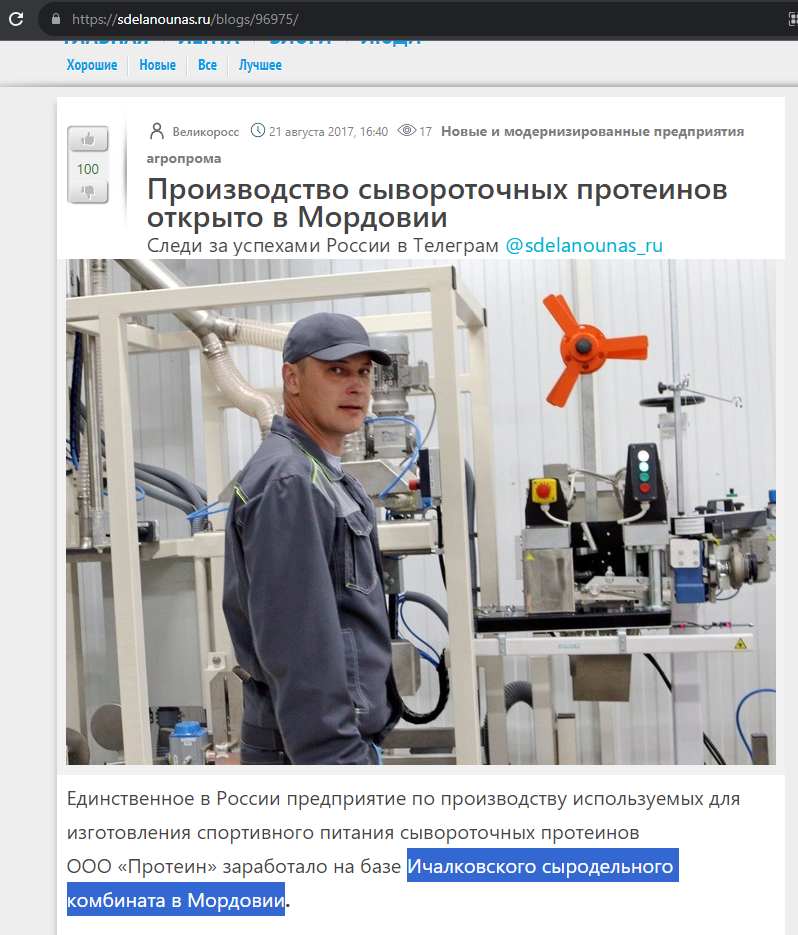Upvote the post with the thumbs-up button
The height and width of the screenshot is (935, 798).
coord(88,140)
